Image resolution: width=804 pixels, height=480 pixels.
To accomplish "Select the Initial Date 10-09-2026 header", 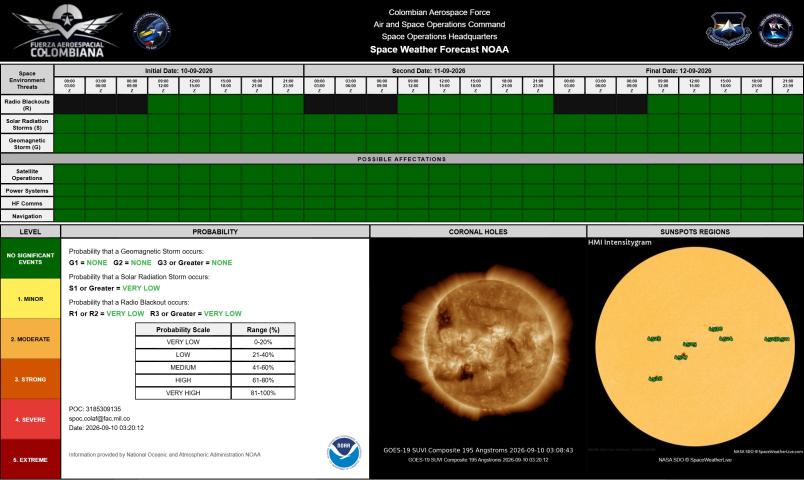I will [178, 71].
